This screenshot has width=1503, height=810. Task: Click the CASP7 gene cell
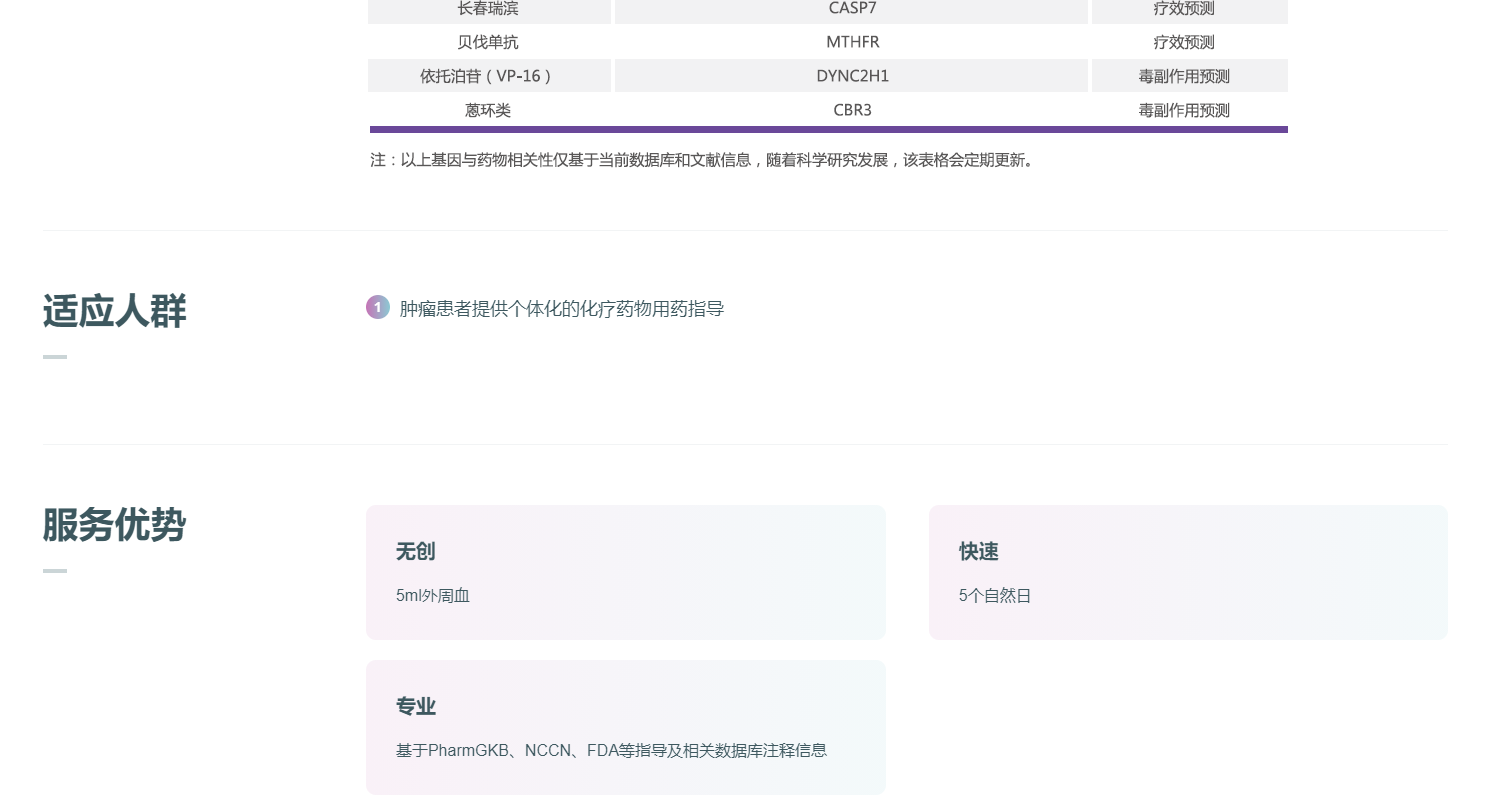tap(852, 9)
